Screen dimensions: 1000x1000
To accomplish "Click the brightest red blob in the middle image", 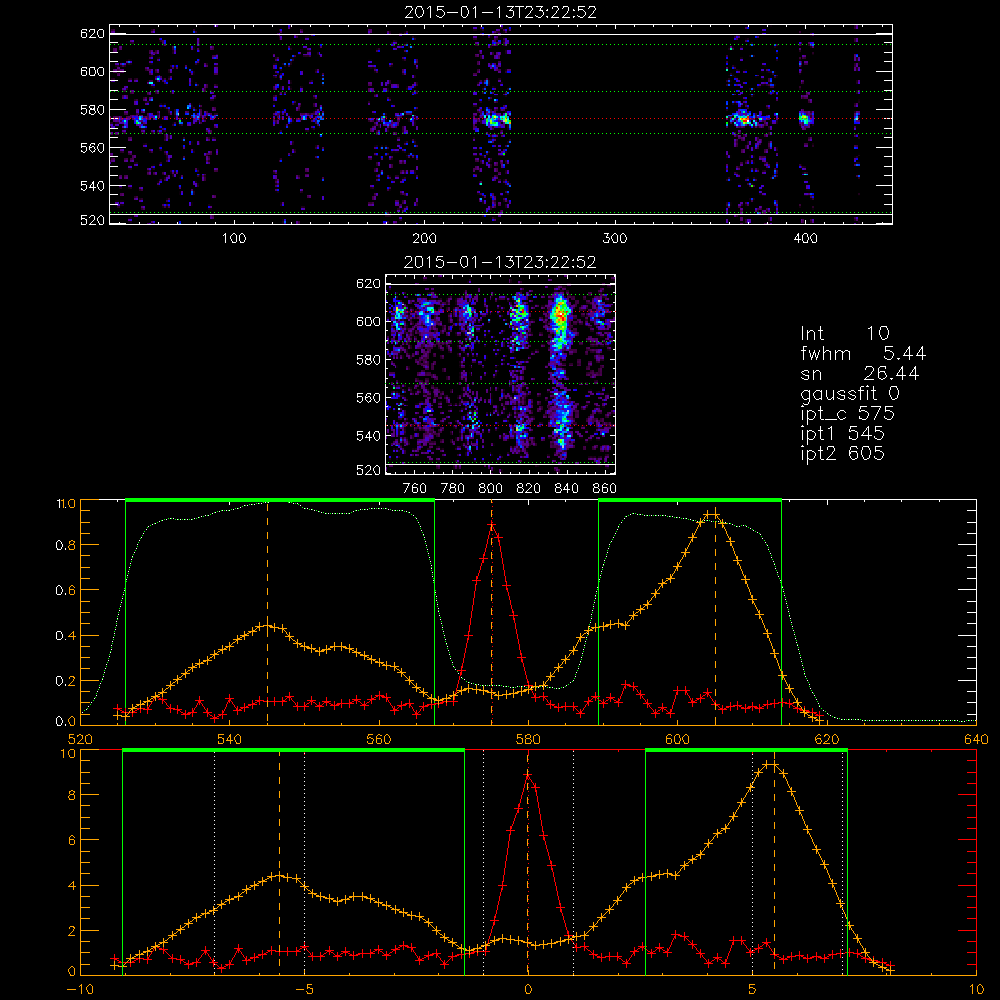I will click(x=561, y=314).
